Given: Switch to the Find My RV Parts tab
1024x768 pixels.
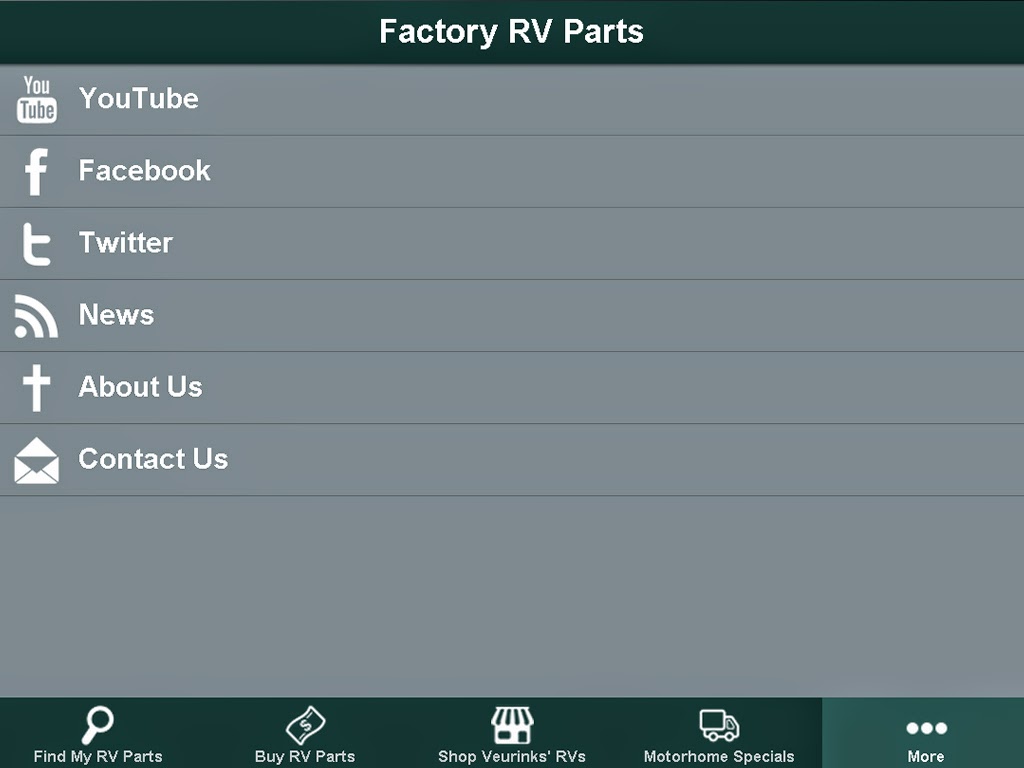Looking at the screenshot, I should pos(96,735).
